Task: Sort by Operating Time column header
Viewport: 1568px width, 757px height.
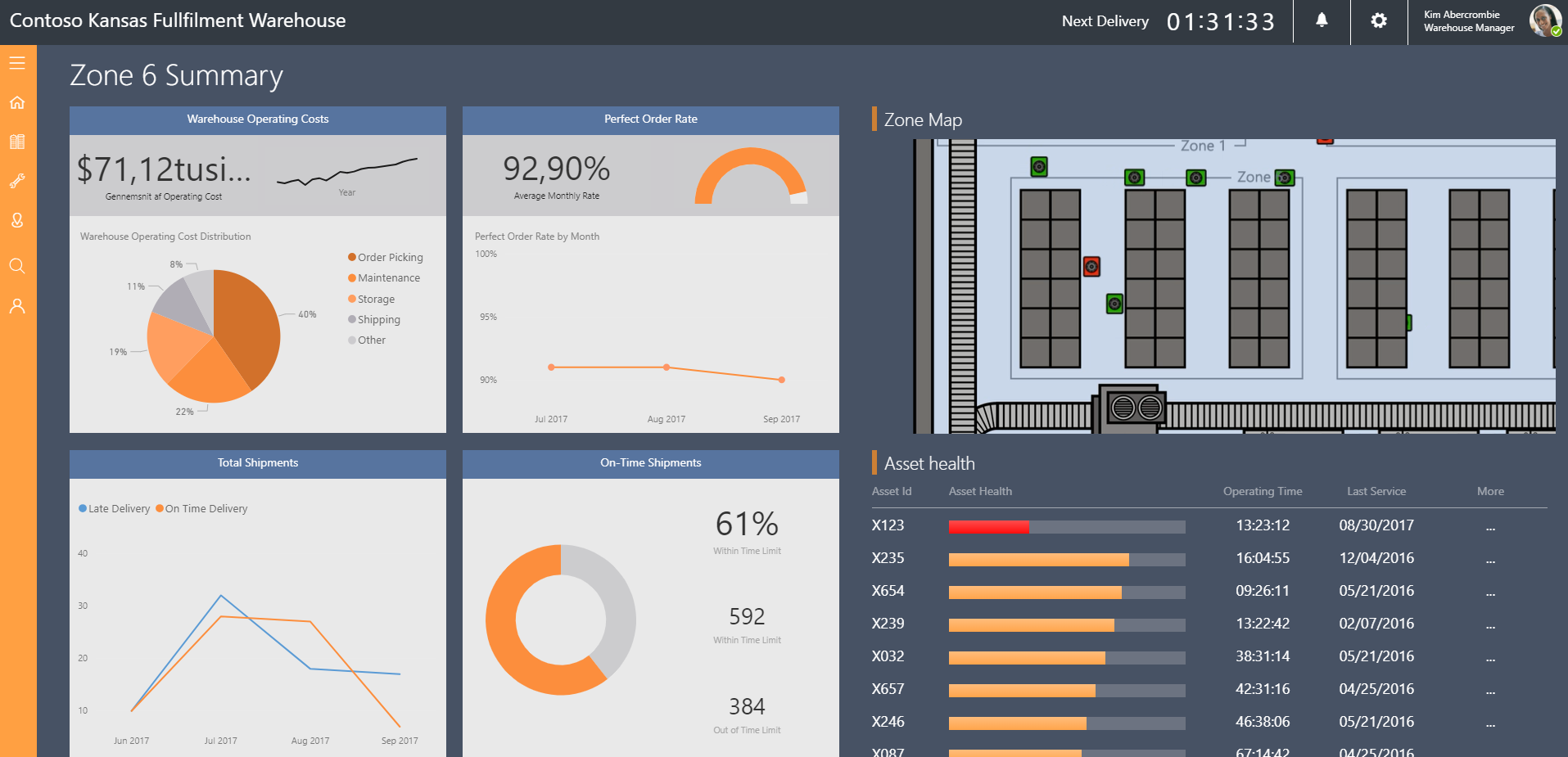Action: click(1263, 491)
